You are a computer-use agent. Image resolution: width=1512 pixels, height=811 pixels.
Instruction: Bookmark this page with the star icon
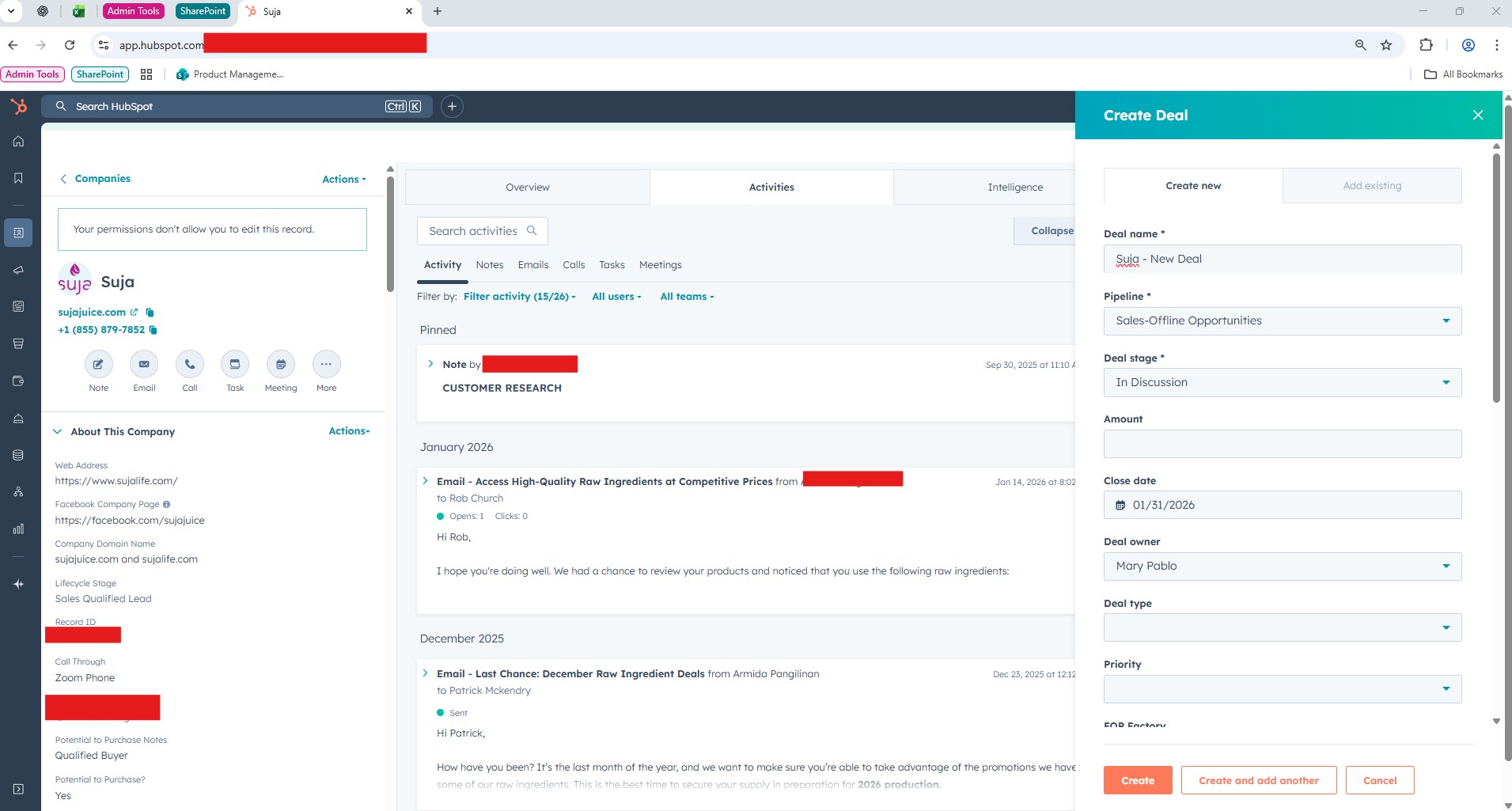click(1386, 45)
